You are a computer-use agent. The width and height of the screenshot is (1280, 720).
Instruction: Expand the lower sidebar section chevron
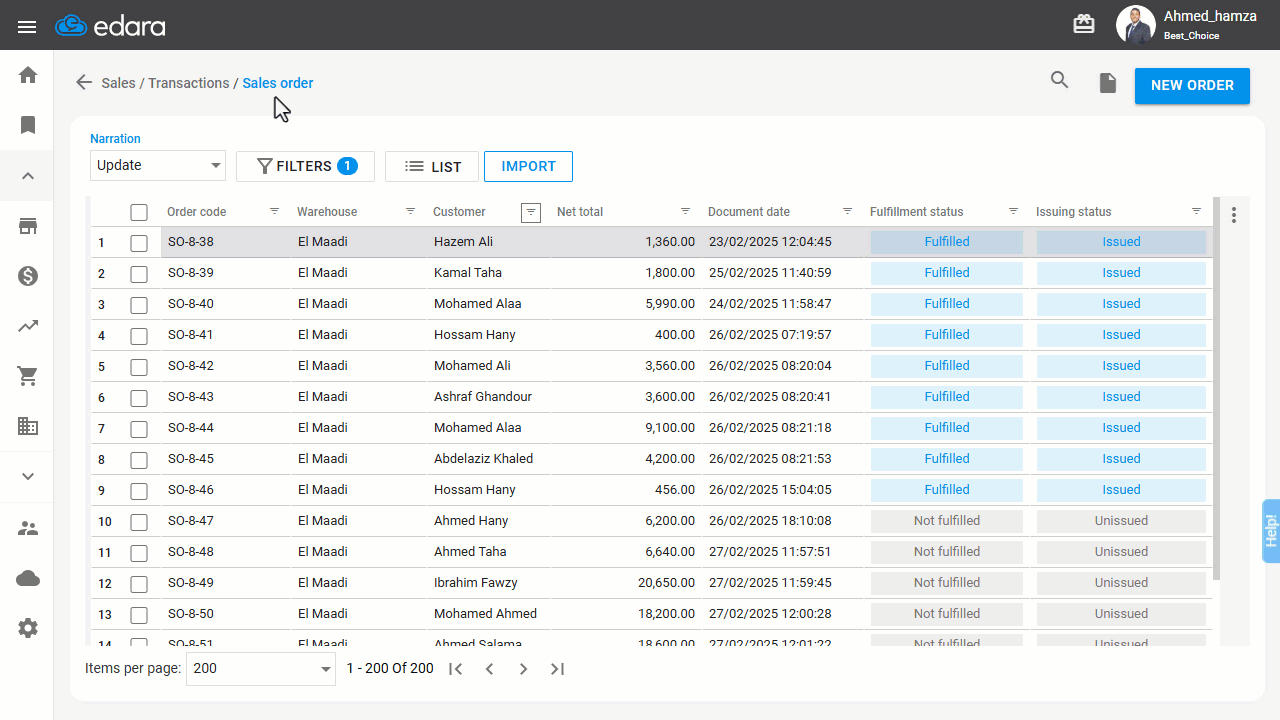28,476
